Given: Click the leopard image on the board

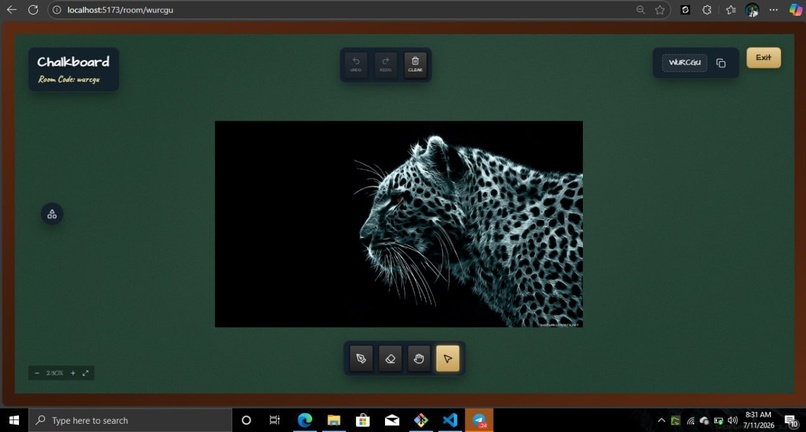Looking at the screenshot, I should pos(399,224).
